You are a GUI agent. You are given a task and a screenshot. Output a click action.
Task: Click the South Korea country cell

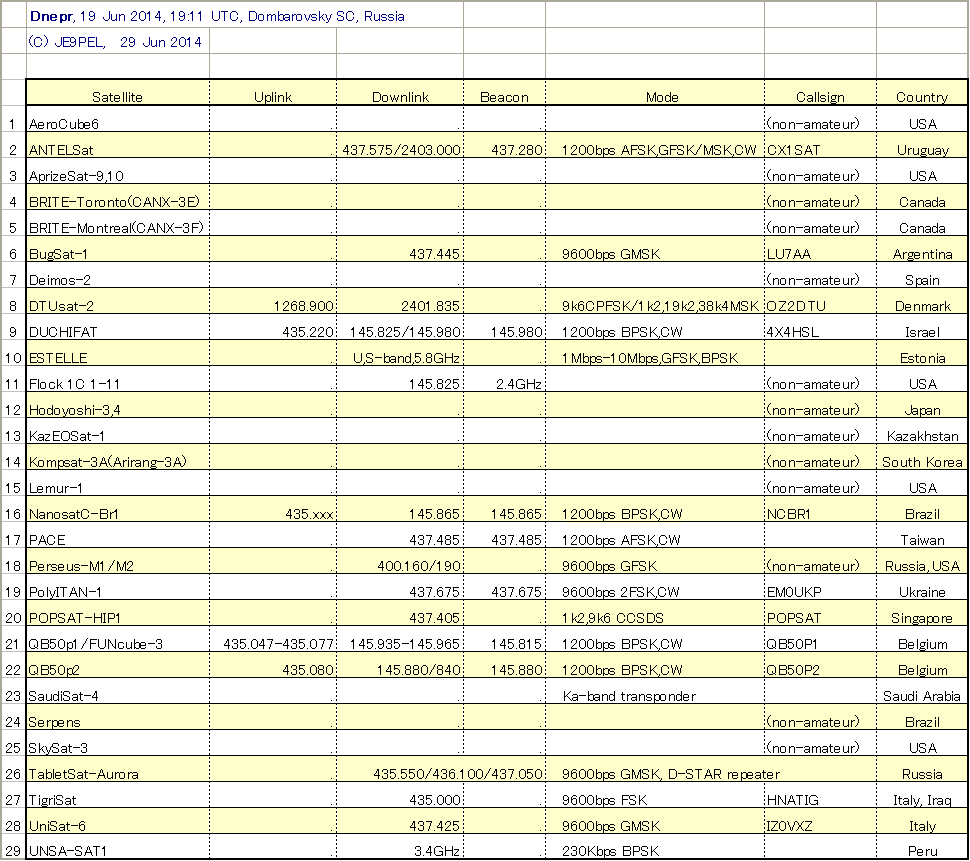pyautogui.click(x=922, y=456)
